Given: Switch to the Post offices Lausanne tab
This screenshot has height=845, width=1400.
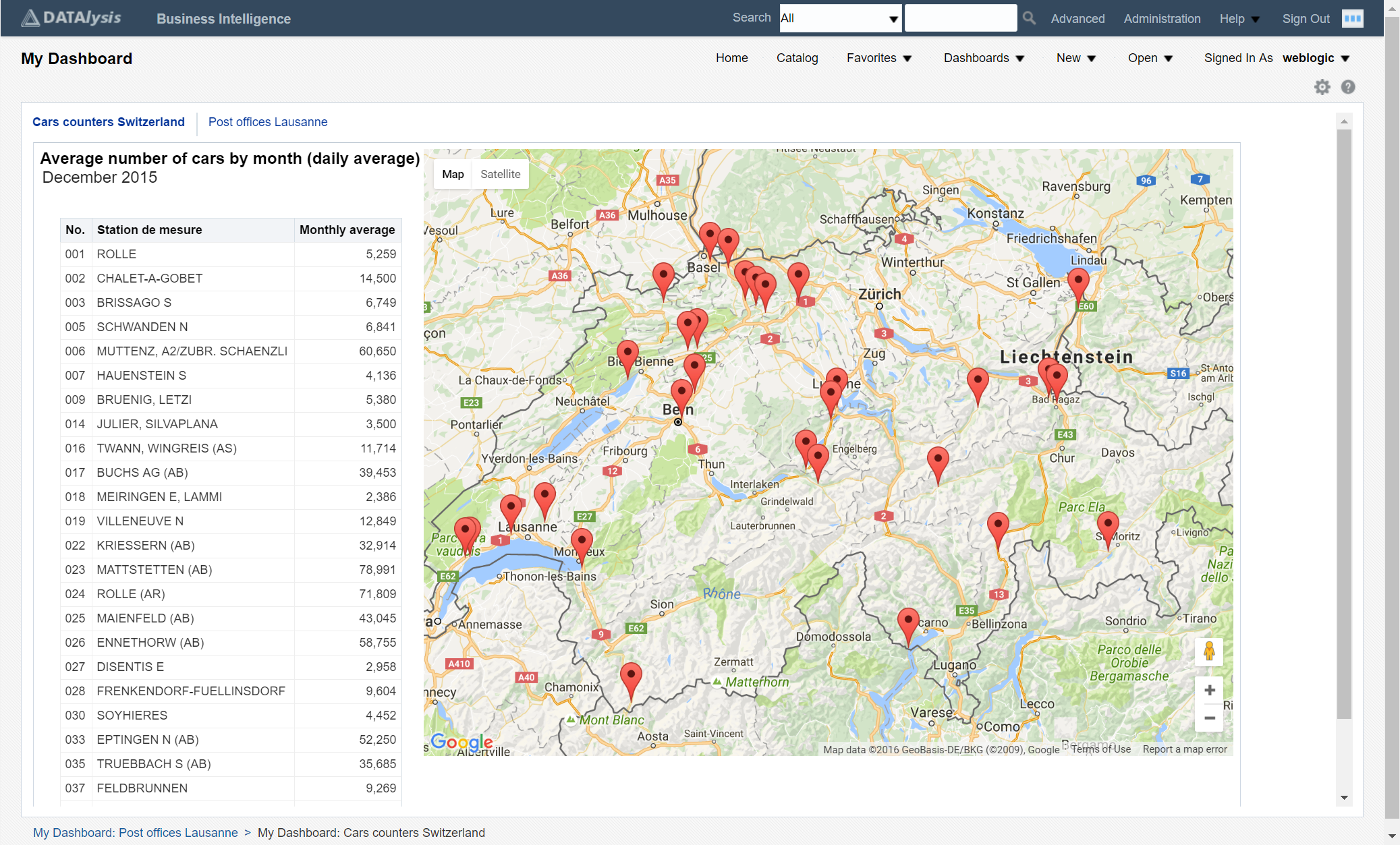Looking at the screenshot, I should tap(268, 122).
